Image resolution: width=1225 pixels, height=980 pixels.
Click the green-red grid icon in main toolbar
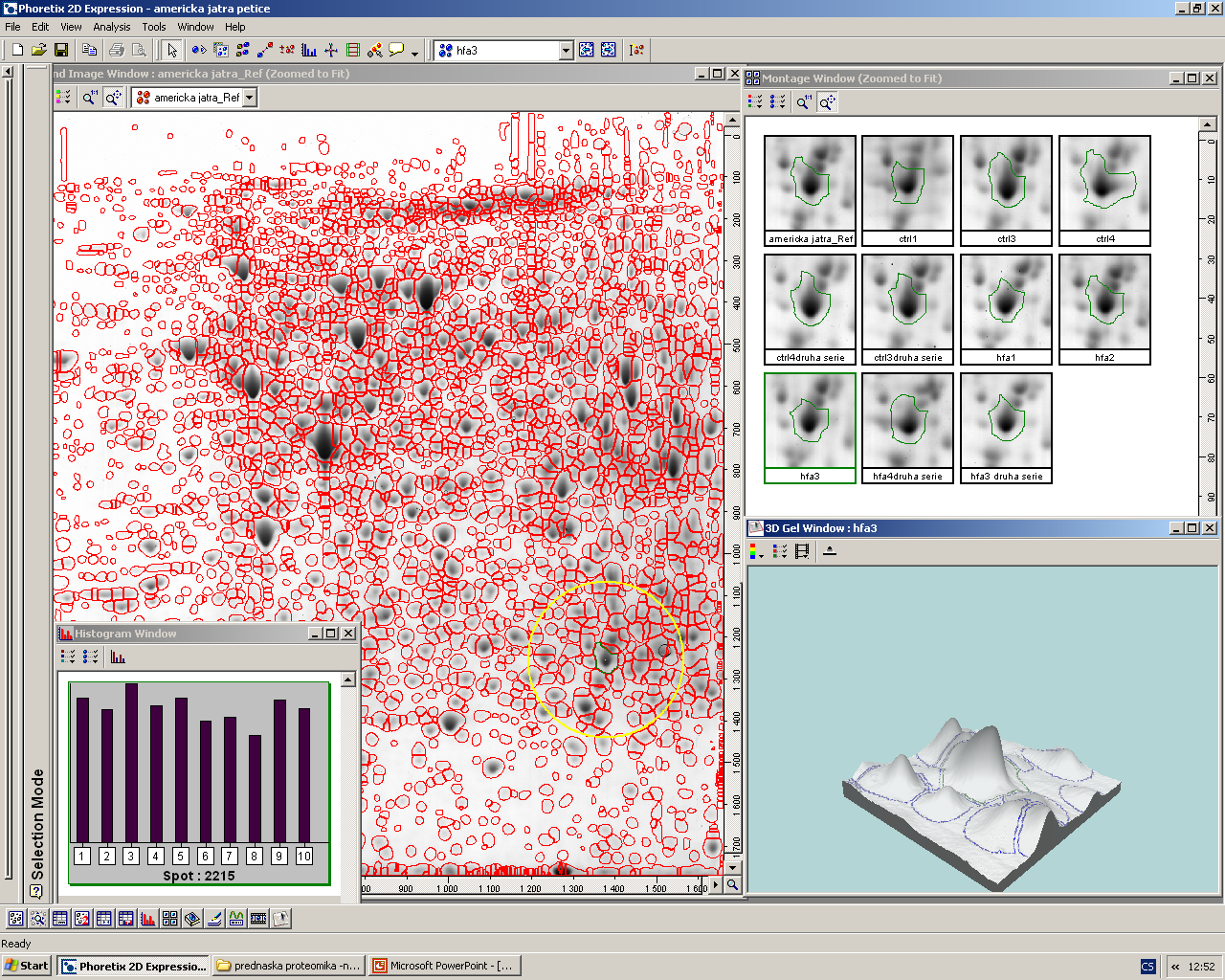point(352,50)
